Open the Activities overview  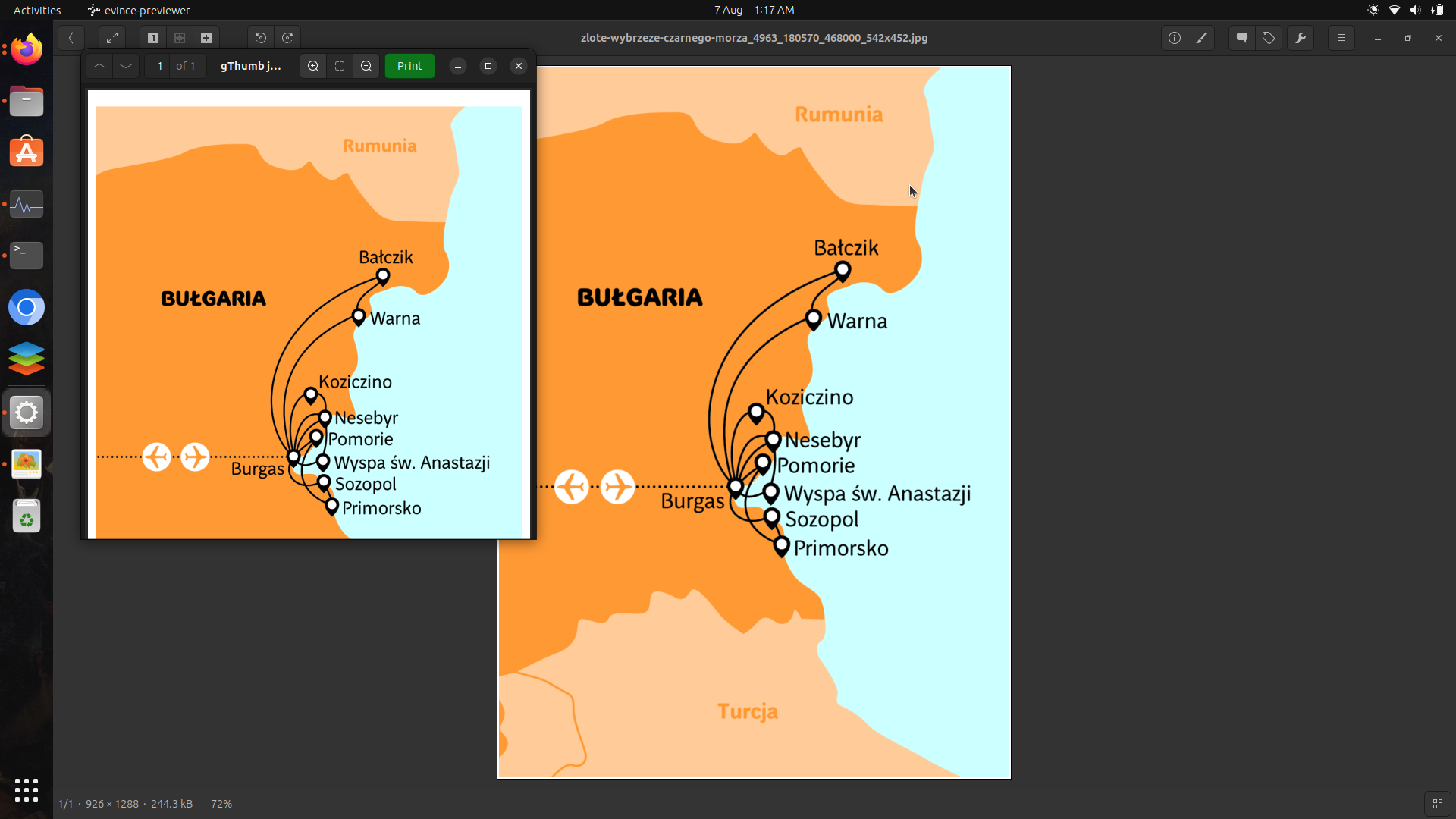[x=36, y=10]
